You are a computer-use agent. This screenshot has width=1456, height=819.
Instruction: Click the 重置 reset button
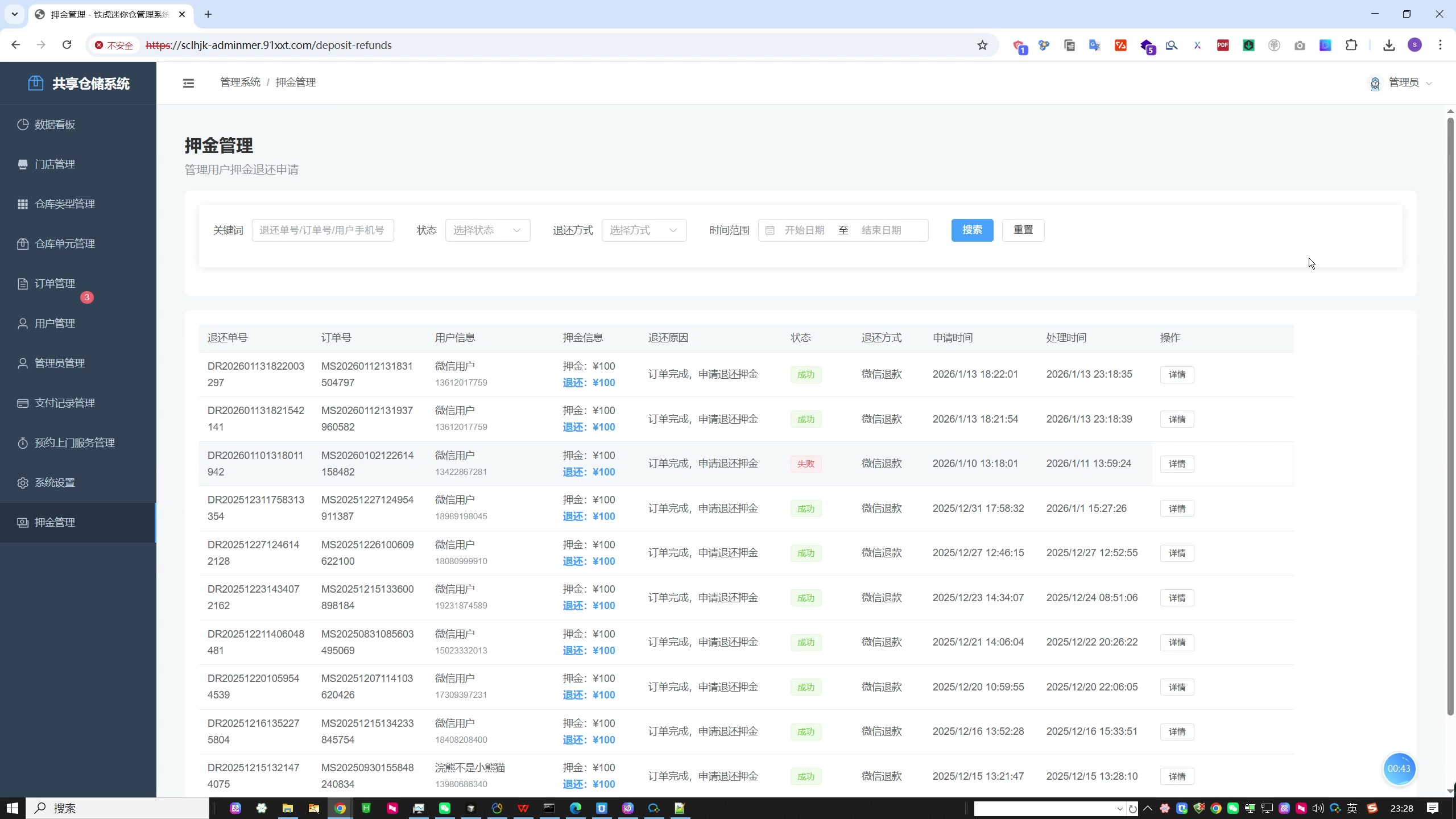click(x=1023, y=230)
